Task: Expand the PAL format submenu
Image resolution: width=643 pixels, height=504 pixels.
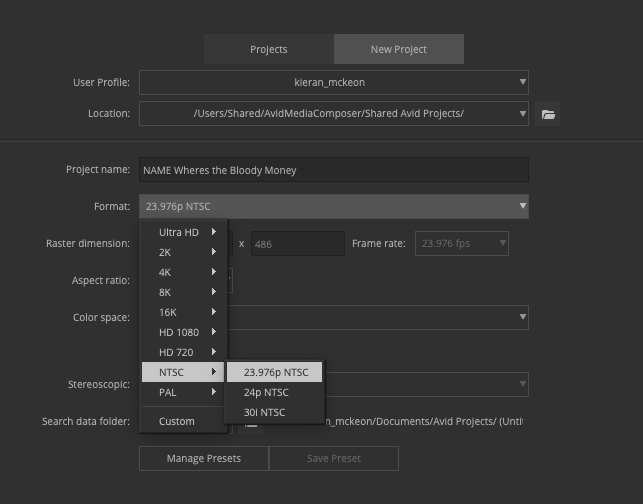Action: 183,392
